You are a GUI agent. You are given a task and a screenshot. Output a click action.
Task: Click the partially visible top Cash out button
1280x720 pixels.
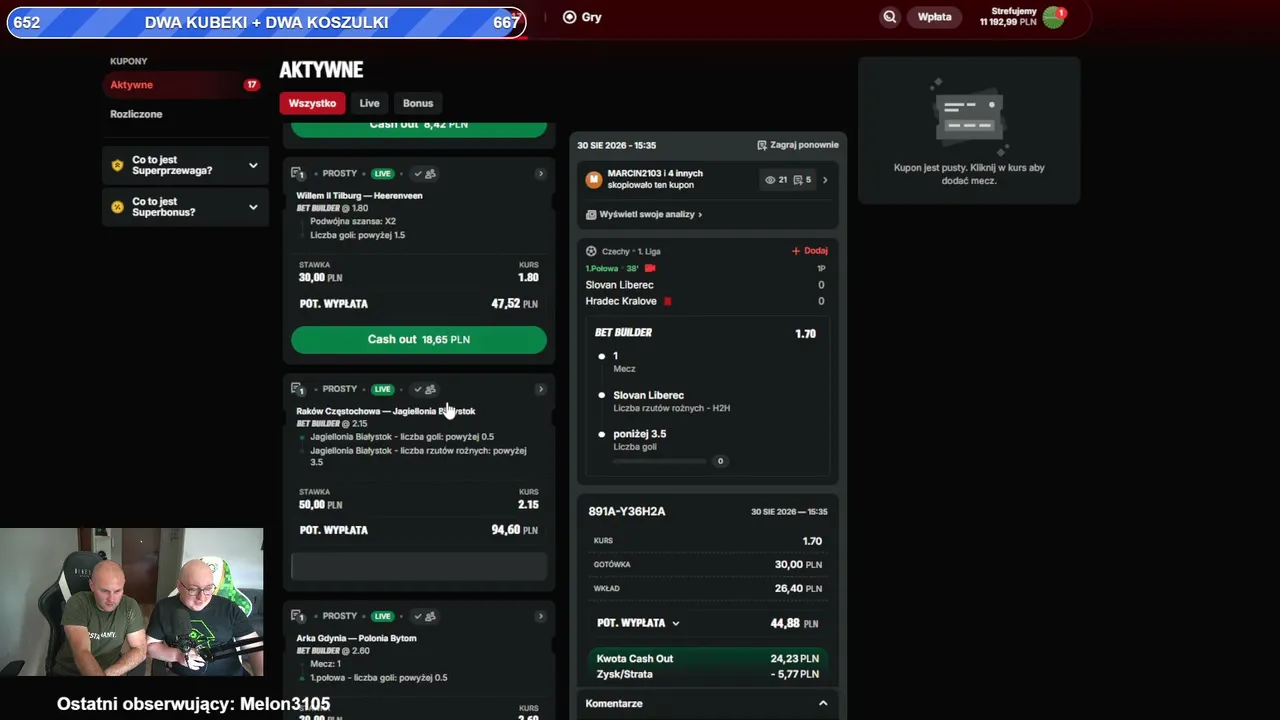[419, 128]
